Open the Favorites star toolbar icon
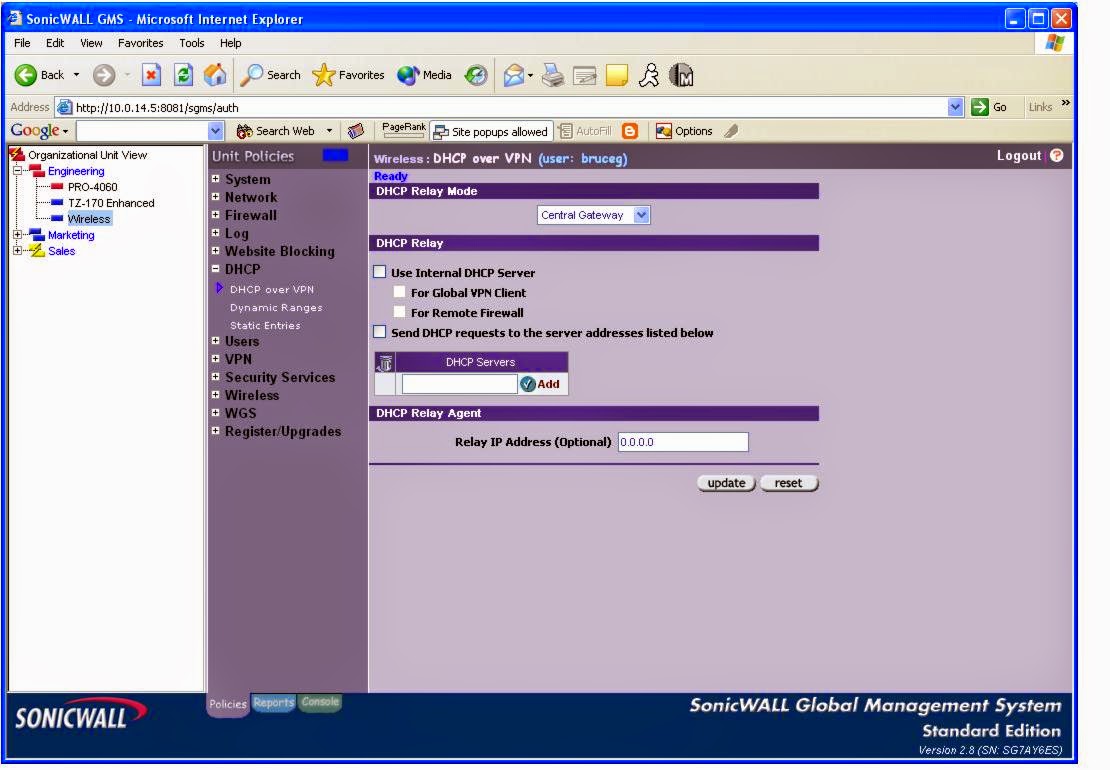The height and width of the screenshot is (770, 1110). pyautogui.click(x=324, y=75)
